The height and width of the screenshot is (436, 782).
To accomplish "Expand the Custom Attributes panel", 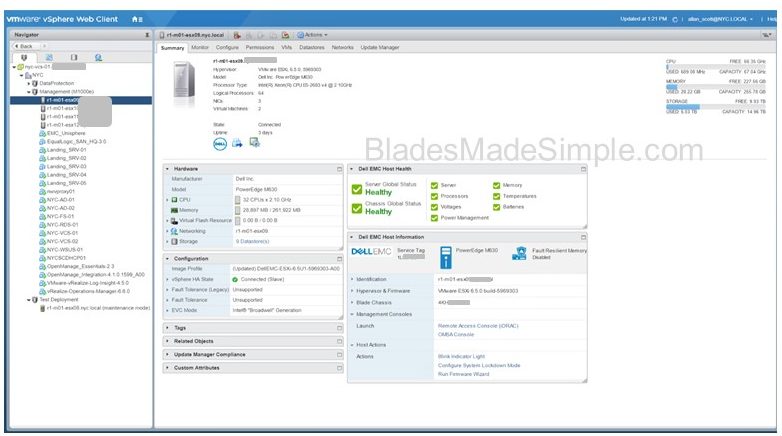I will [168, 368].
